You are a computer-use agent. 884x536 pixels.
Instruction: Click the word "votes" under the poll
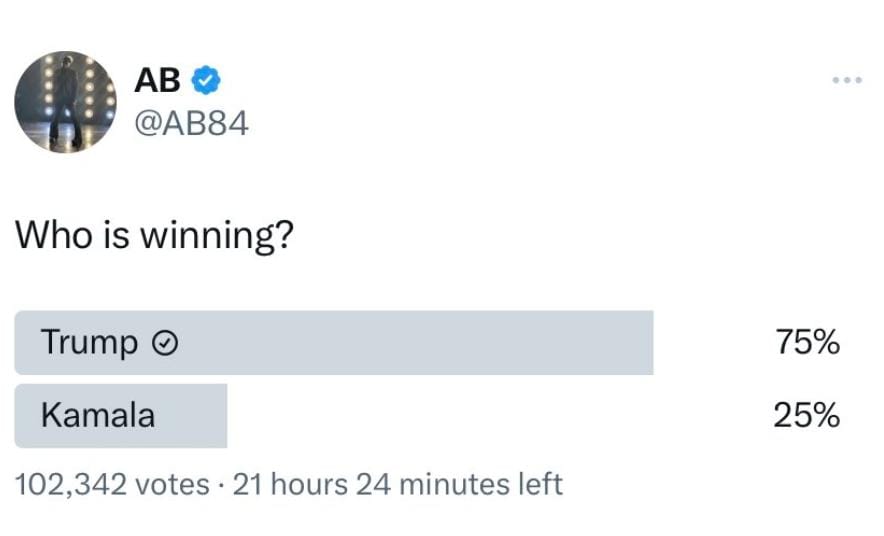[x=171, y=485]
